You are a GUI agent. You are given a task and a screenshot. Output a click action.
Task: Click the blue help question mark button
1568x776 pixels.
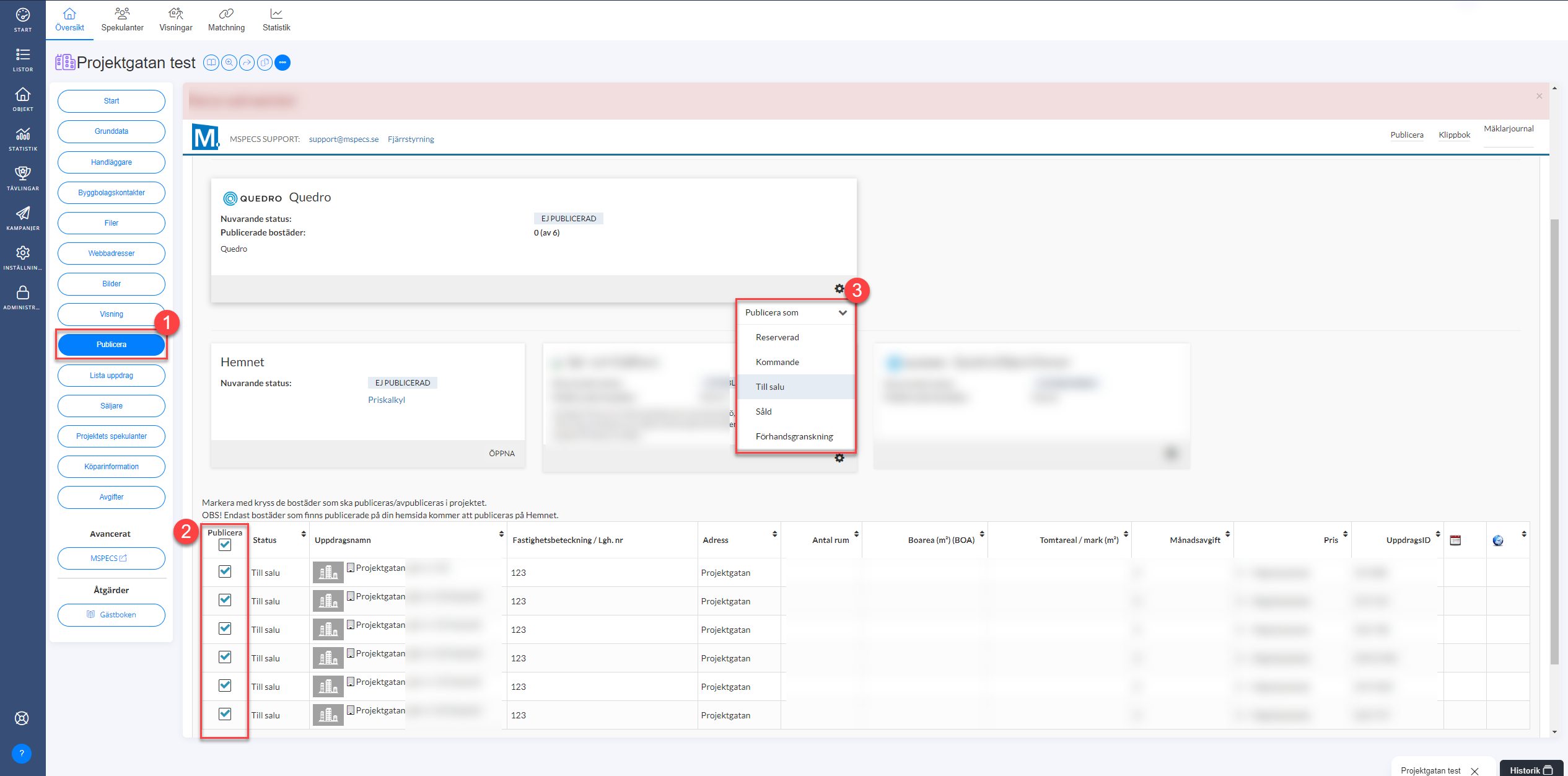tap(22, 753)
